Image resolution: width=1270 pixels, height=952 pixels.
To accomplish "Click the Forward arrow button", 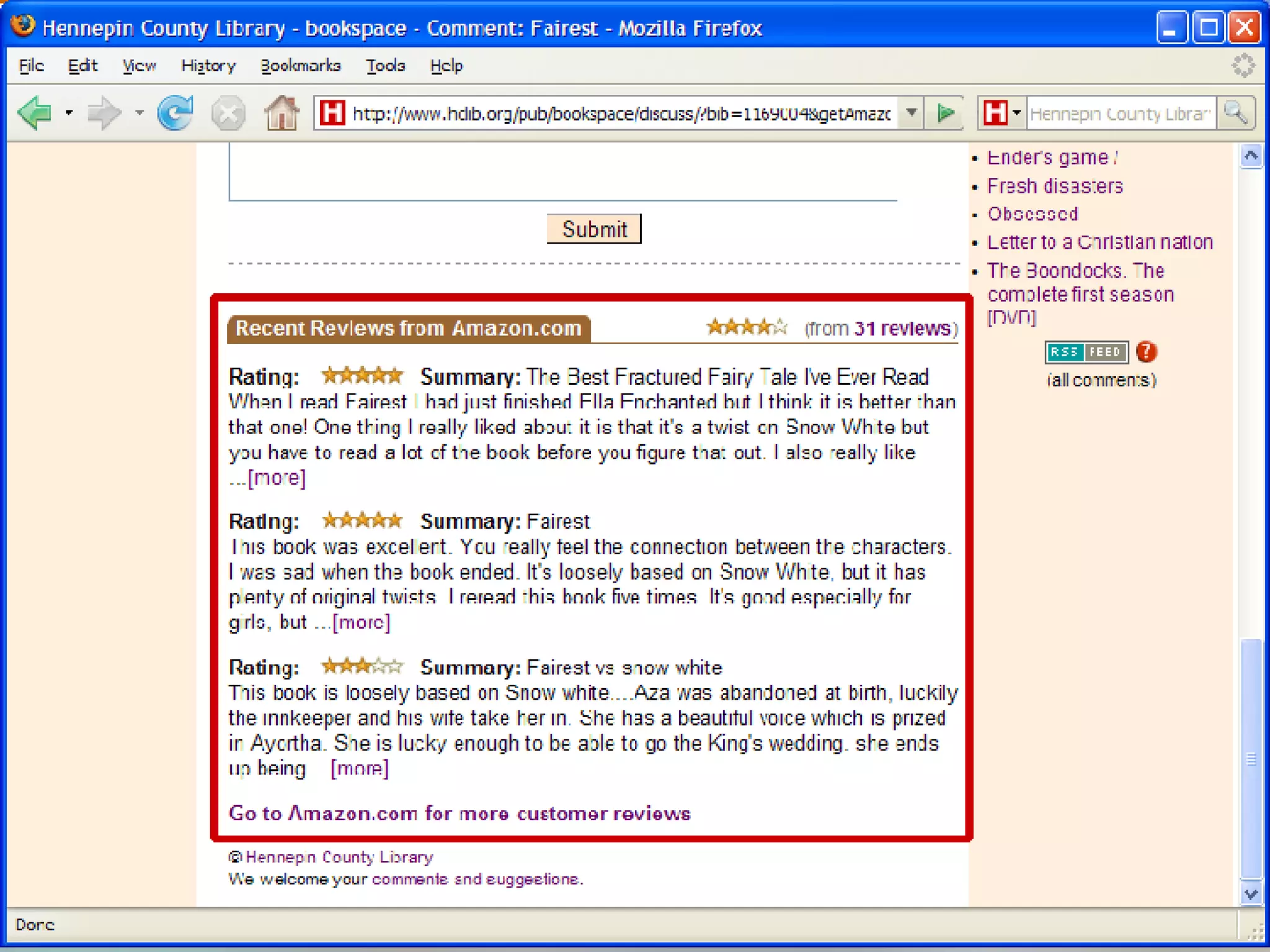I will (x=103, y=113).
